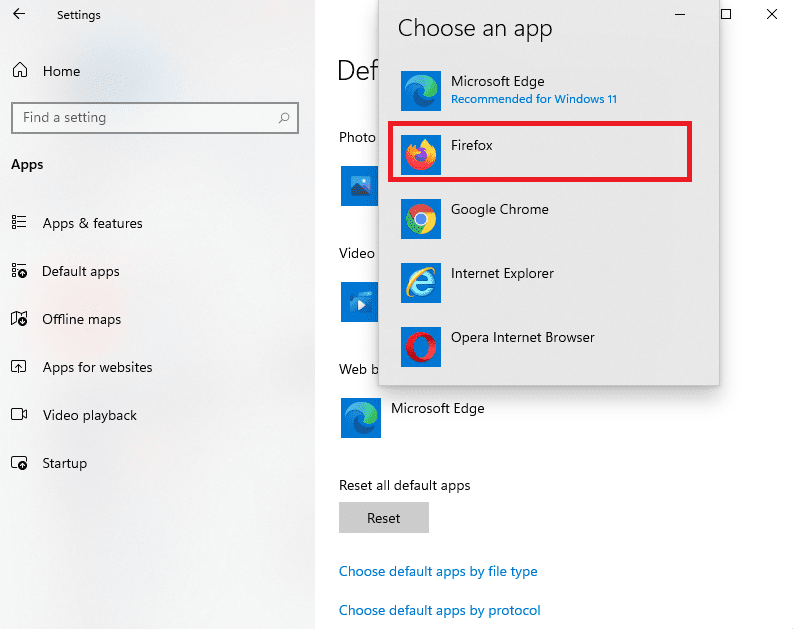Image resolution: width=793 pixels, height=631 pixels.
Task: Open Choose default apps by protocol
Action: click(439, 610)
